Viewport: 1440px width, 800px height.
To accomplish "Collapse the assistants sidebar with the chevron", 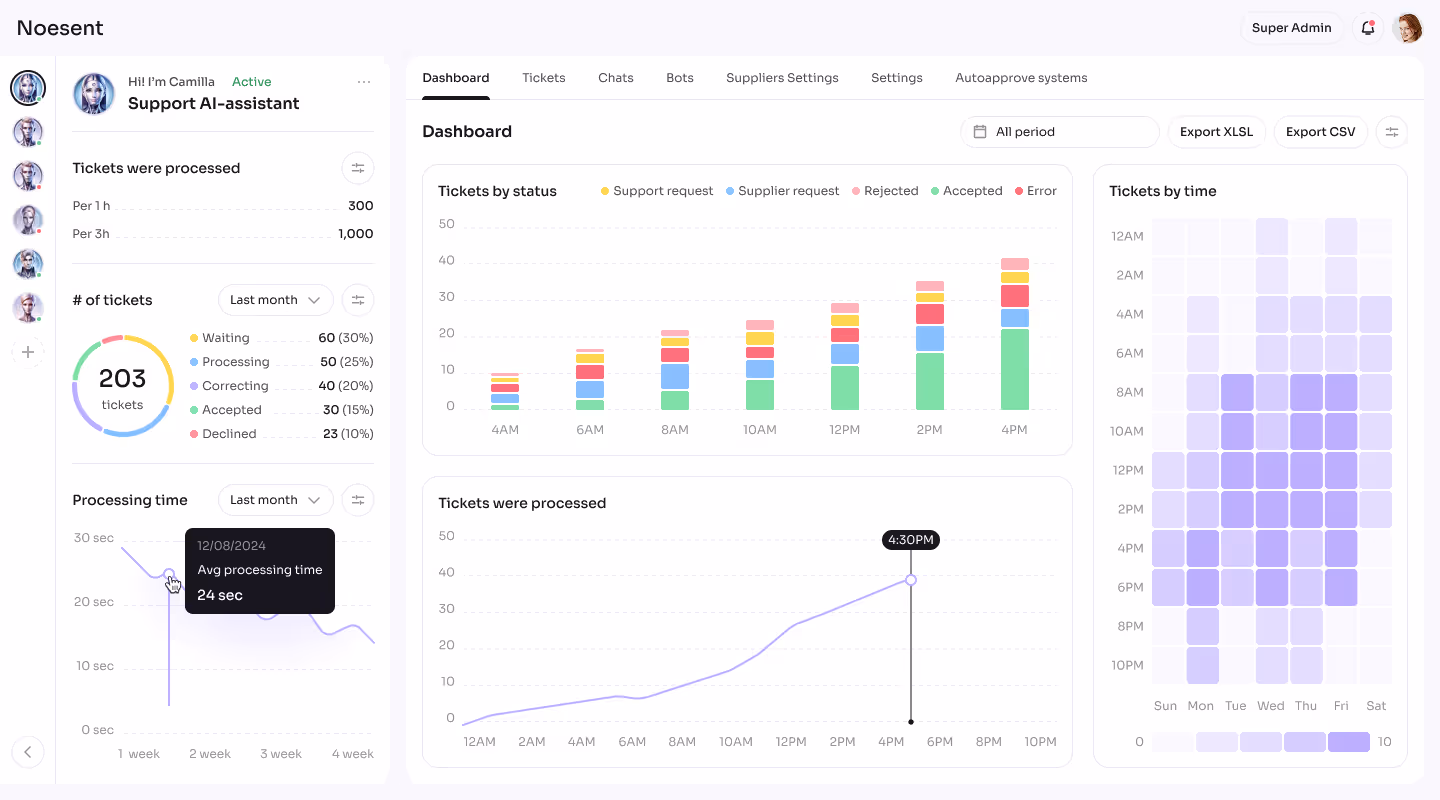I will [28, 752].
